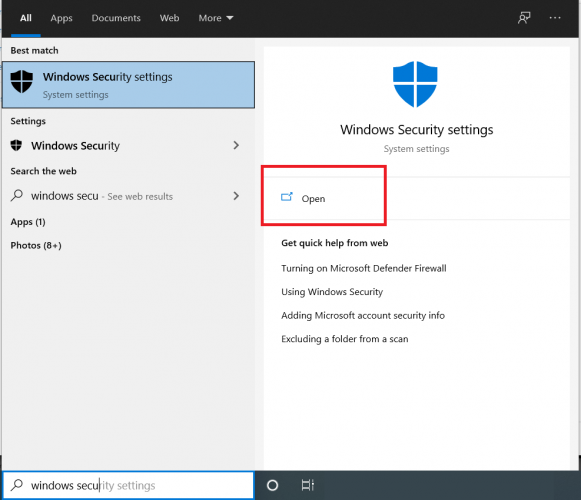The width and height of the screenshot is (581, 500).
Task: Select Windows Security settings best match
Action: click(x=129, y=85)
